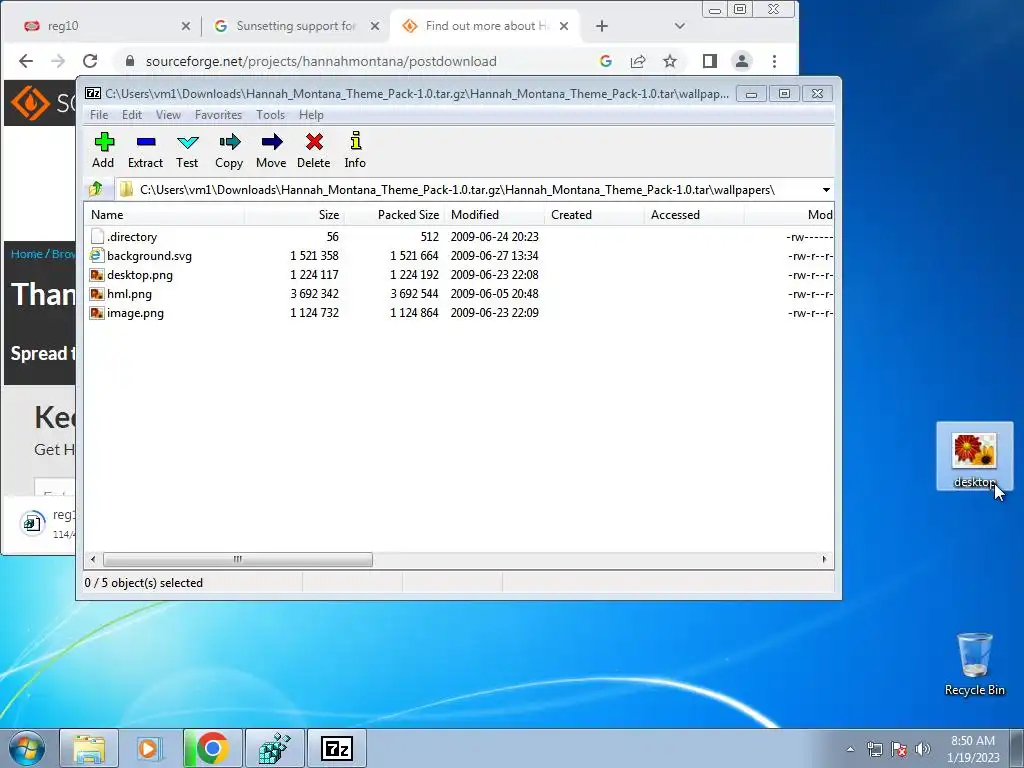
Task: Click the 7-Zip taskbar button
Action: [337, 748]
